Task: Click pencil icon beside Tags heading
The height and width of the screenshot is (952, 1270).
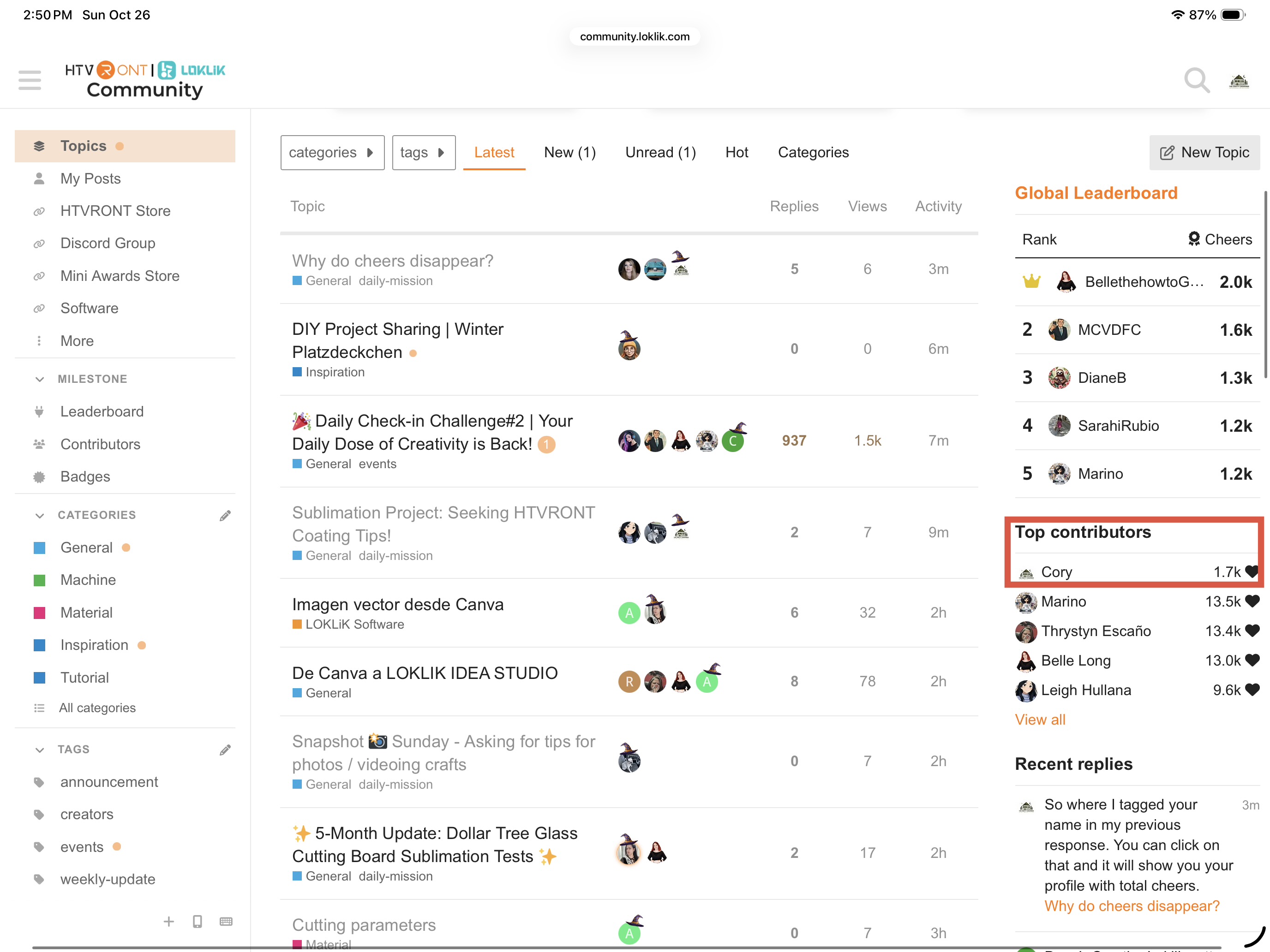Action: [225, 750]
